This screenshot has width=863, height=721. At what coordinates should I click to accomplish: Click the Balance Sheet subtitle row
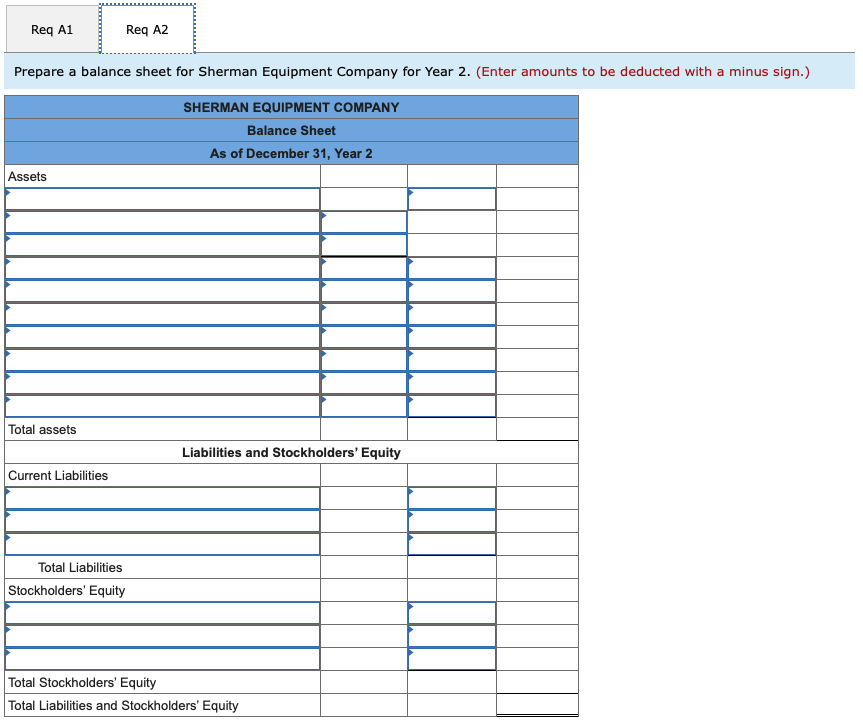point(291,130)
